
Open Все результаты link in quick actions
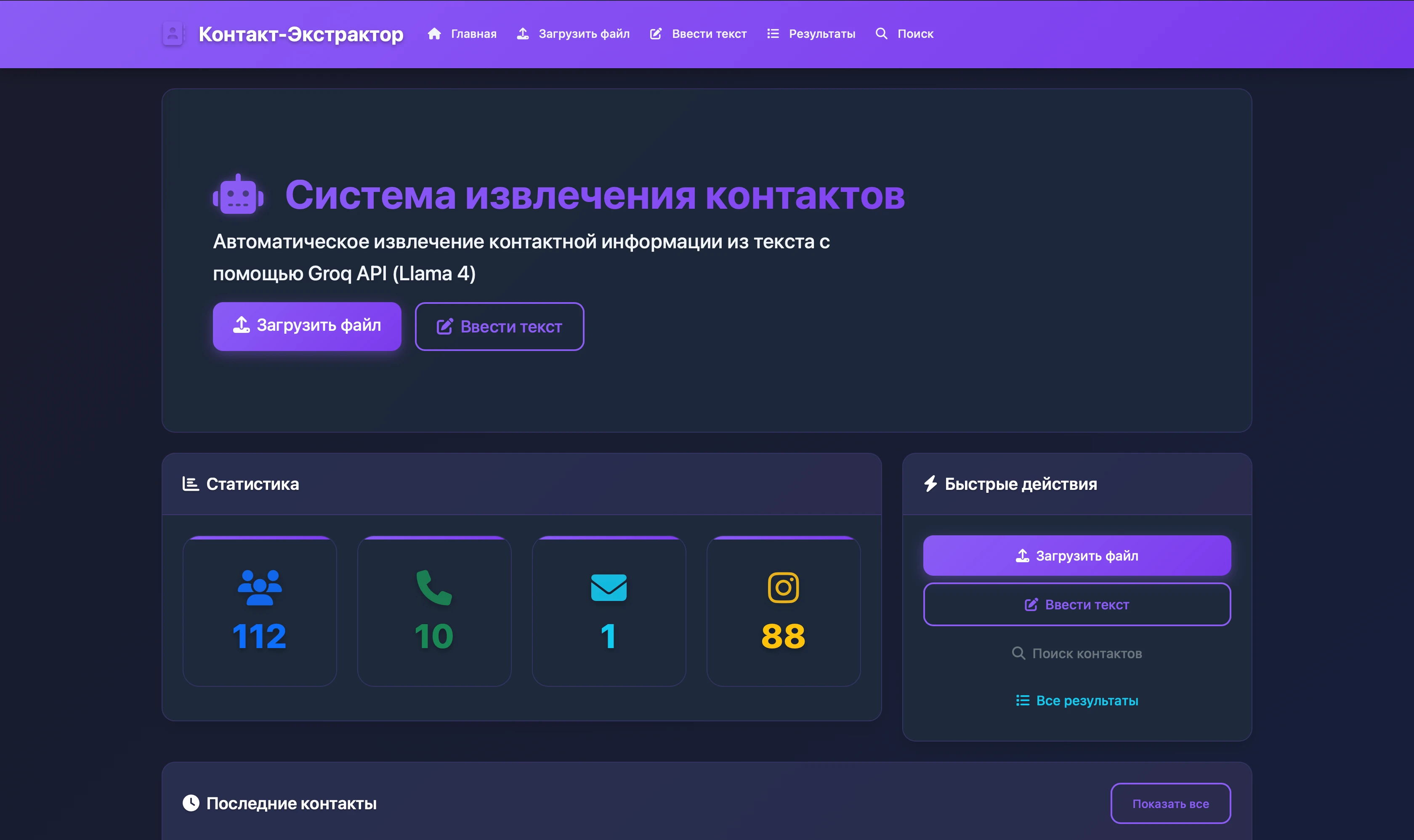tap(1076, 701)
